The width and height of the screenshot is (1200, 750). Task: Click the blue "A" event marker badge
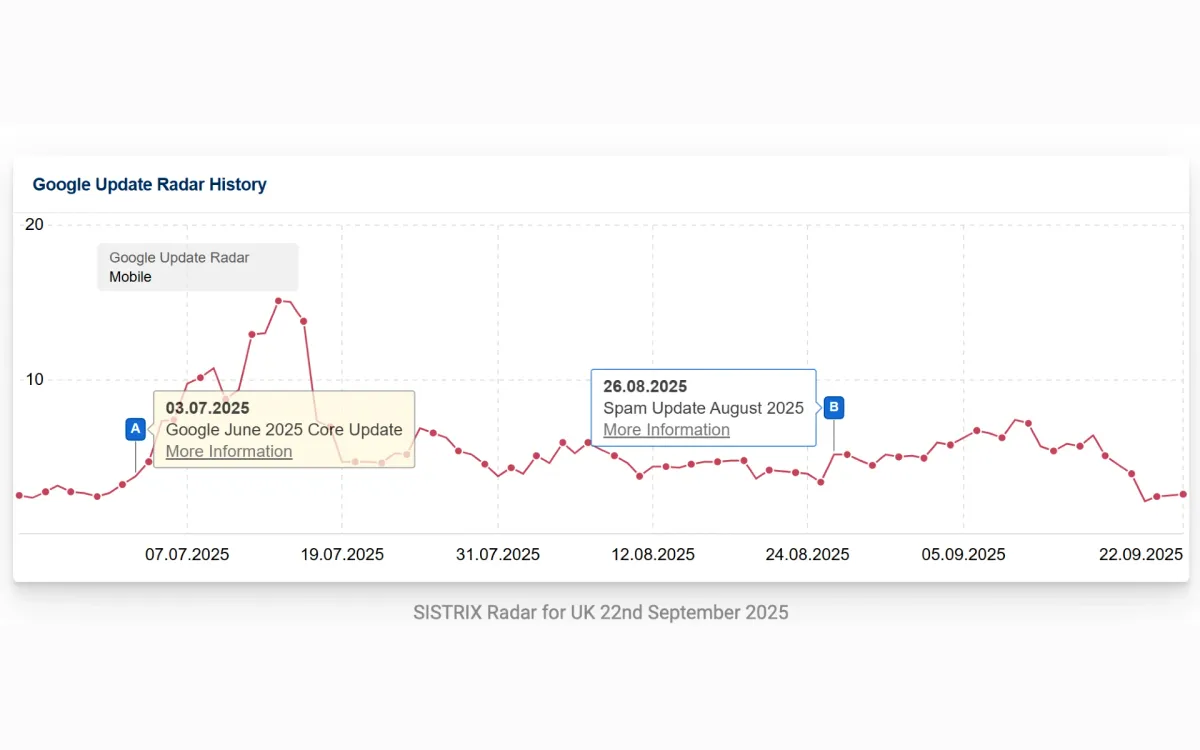135,429
